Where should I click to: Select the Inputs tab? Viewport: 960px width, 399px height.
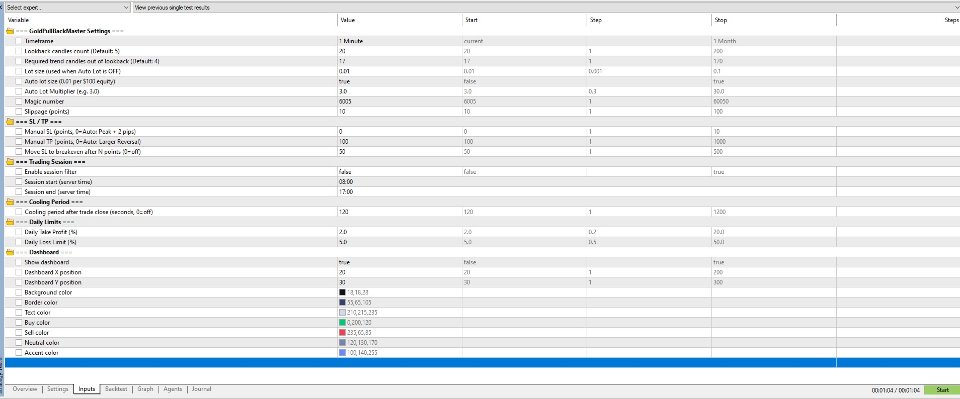pos(87,389)
